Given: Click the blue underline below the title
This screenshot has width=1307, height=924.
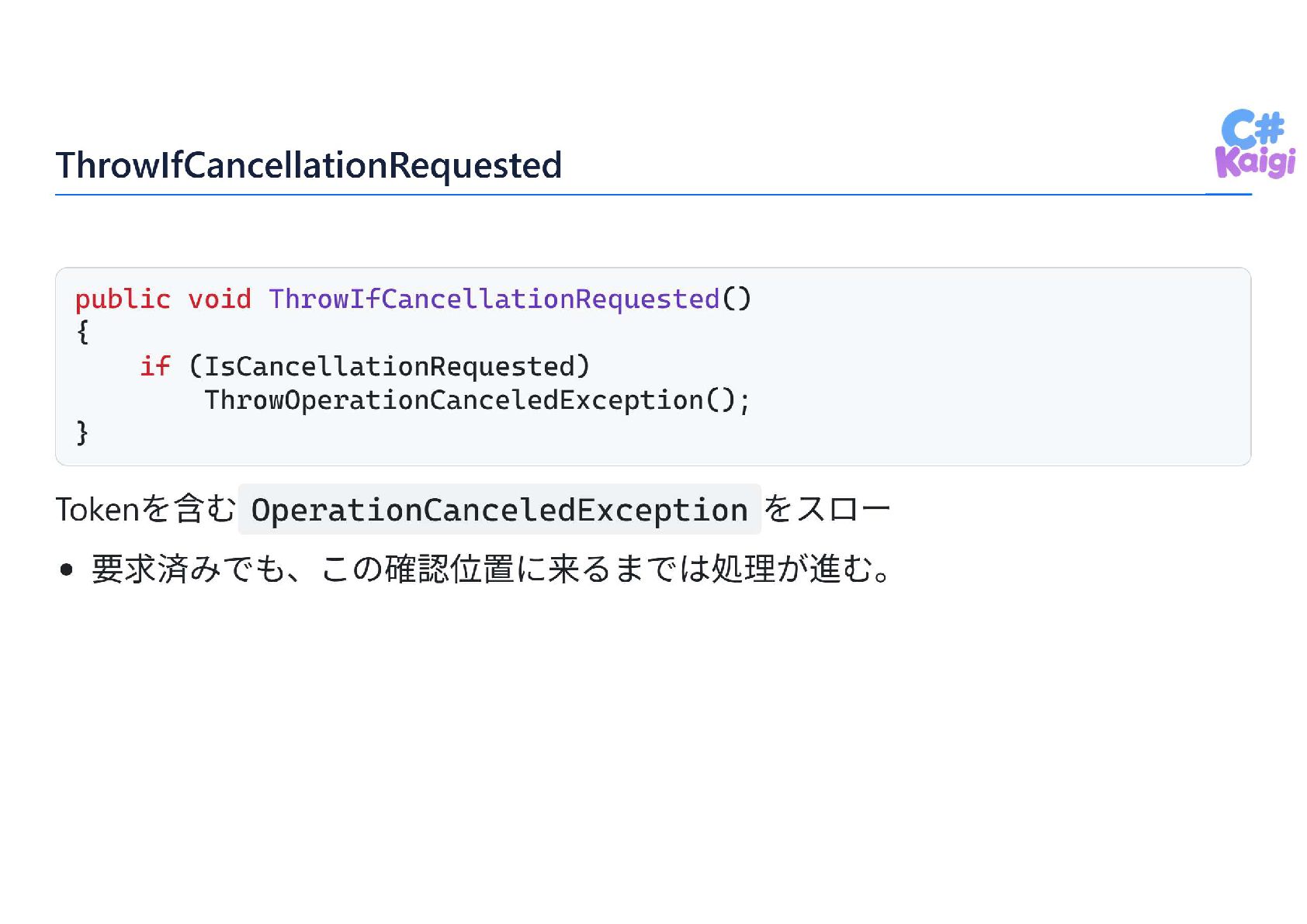Looking at the screenshot, I should (653, 194).
